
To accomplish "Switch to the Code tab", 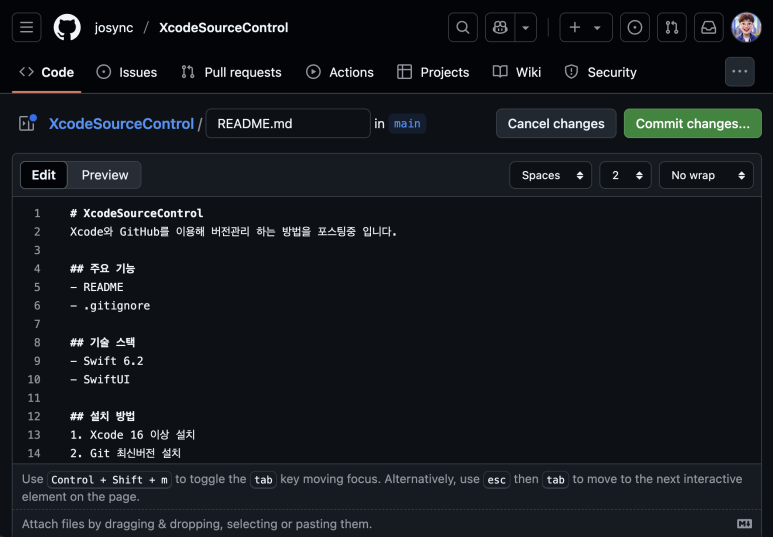I will [47, 72].
